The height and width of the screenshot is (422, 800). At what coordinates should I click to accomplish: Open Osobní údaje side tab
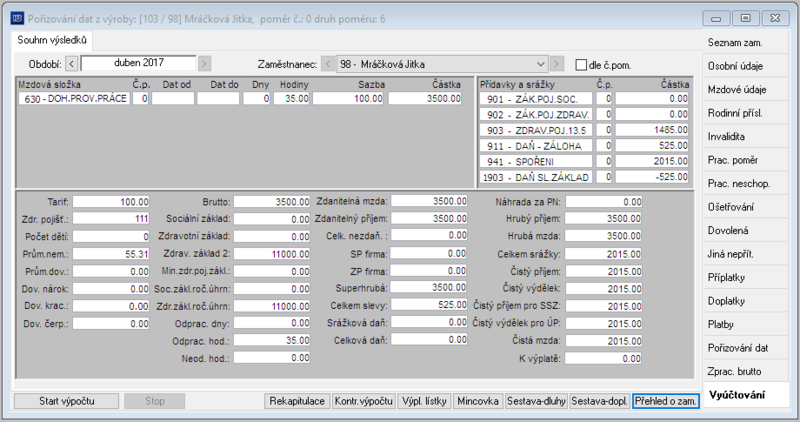(745, 66)
